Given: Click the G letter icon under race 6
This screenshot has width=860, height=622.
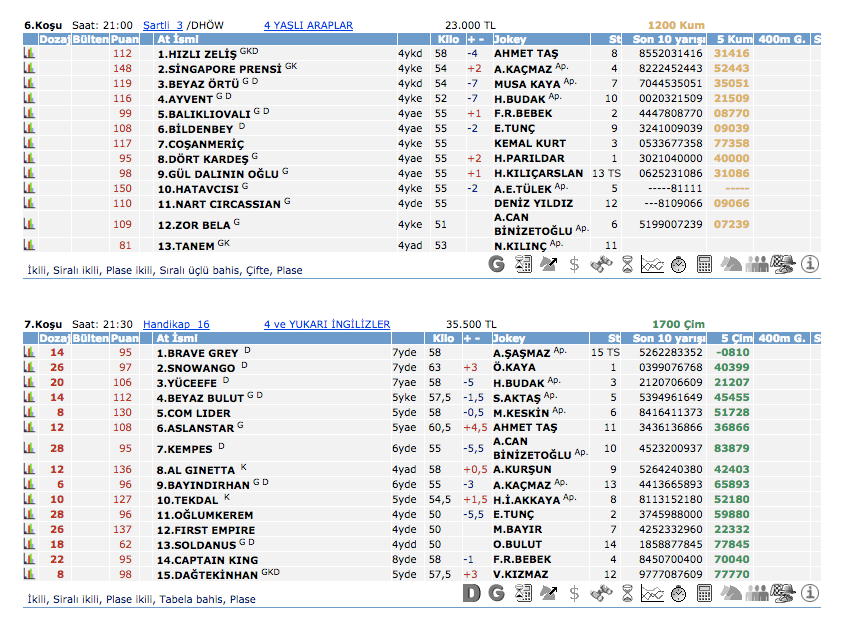Looking at the screenshot, I should pos(497,264).
